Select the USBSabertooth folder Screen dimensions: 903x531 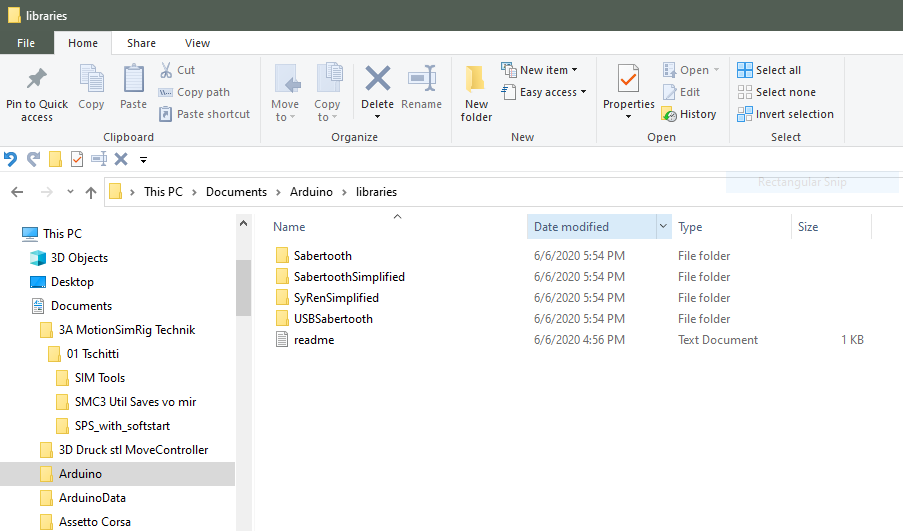(x=333, y=319)
